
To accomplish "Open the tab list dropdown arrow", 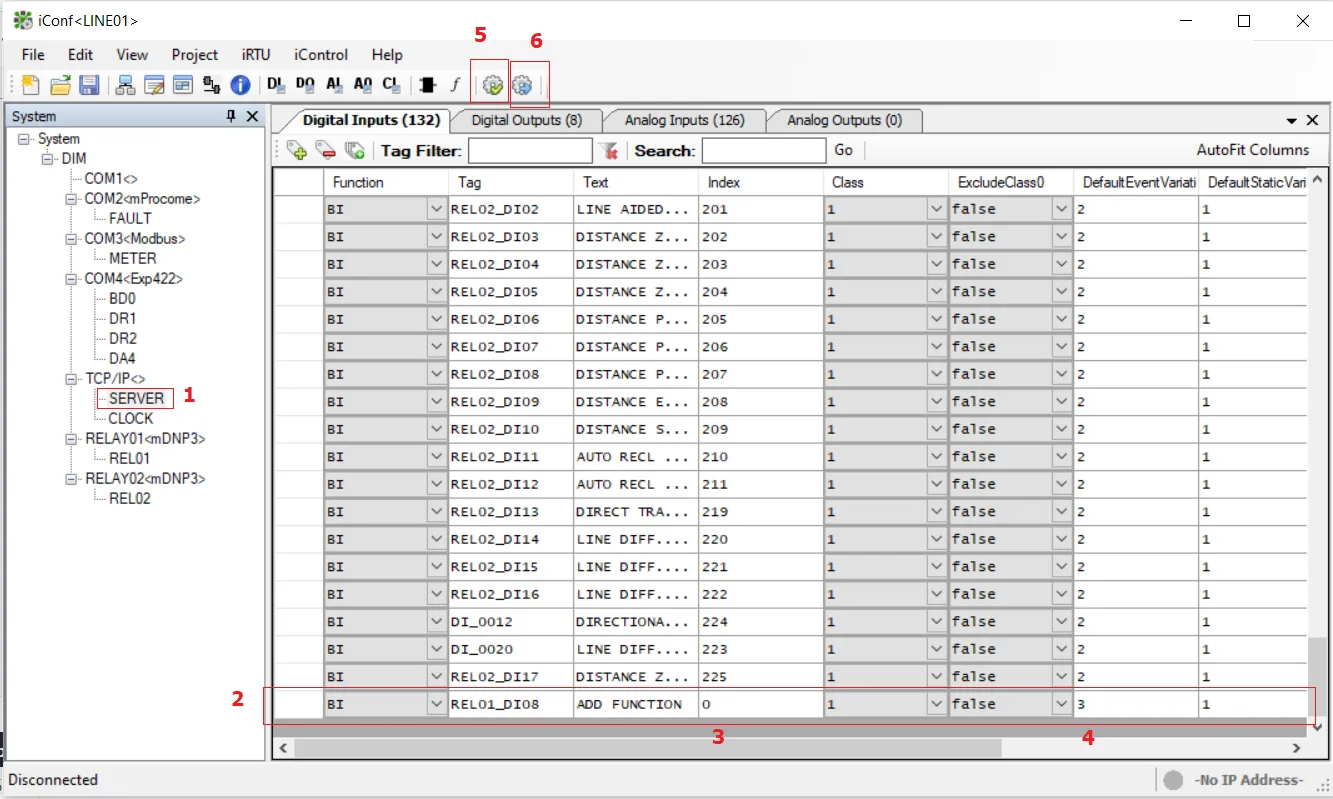I will pyautogui.click(x=1292, y=120).
